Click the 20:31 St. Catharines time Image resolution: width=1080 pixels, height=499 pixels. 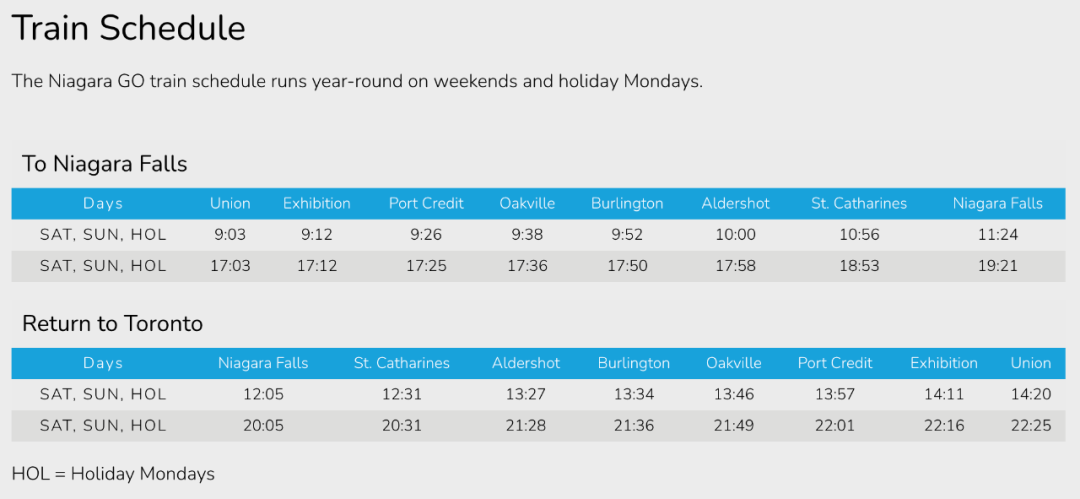tap(402, 426)
